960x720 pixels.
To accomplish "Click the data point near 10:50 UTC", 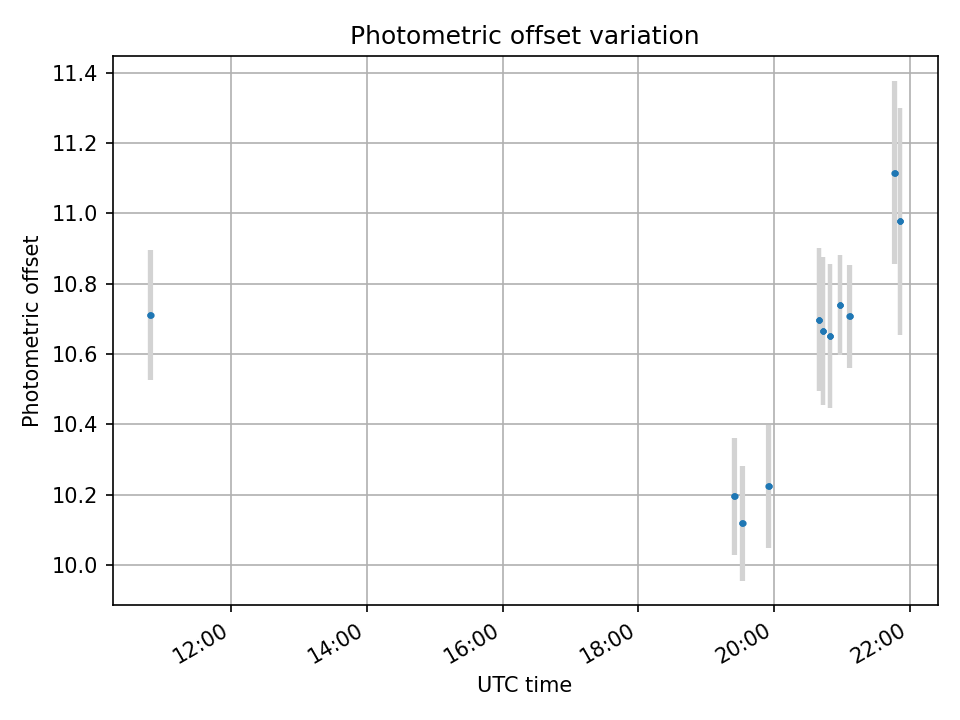I will (x=151, y=315).
